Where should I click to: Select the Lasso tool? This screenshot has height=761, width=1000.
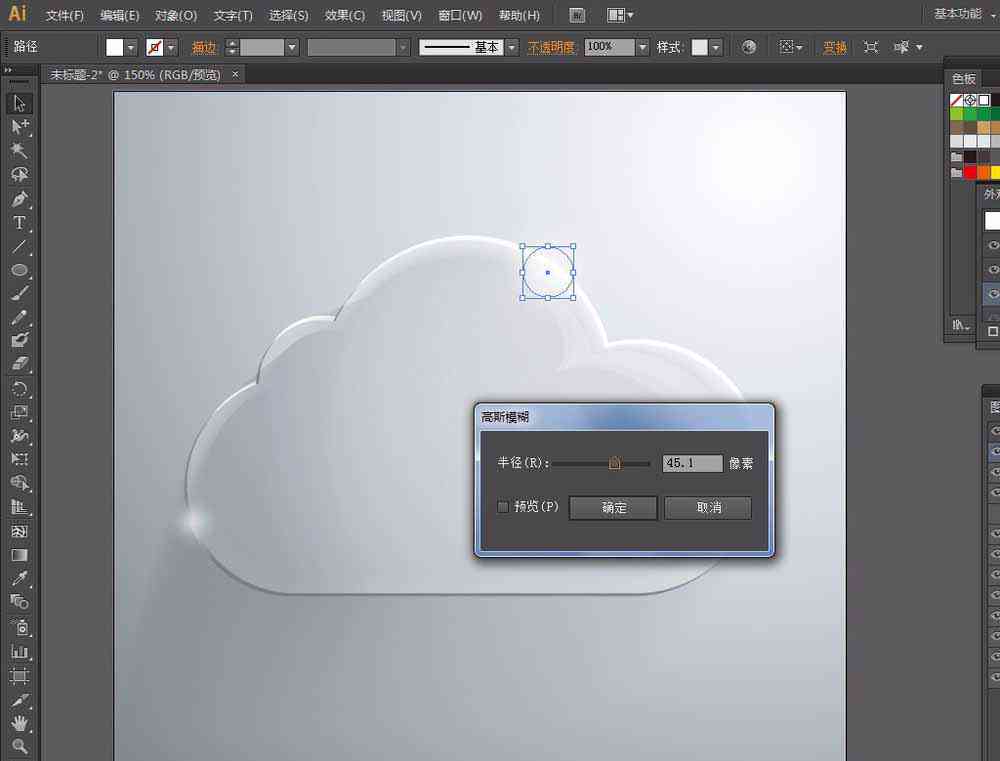pos(19,174)
